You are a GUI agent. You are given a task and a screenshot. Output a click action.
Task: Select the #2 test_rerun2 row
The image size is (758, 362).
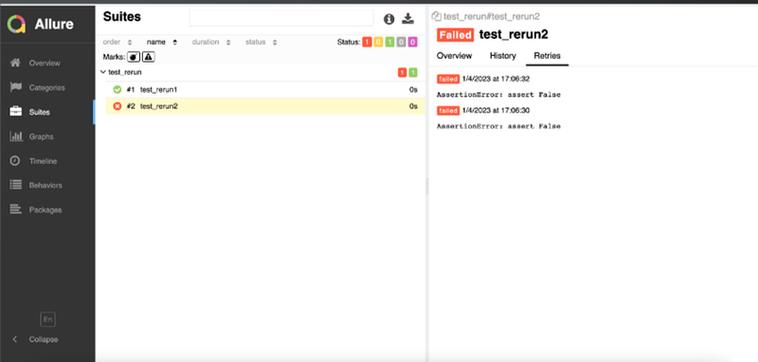point(265,106)
